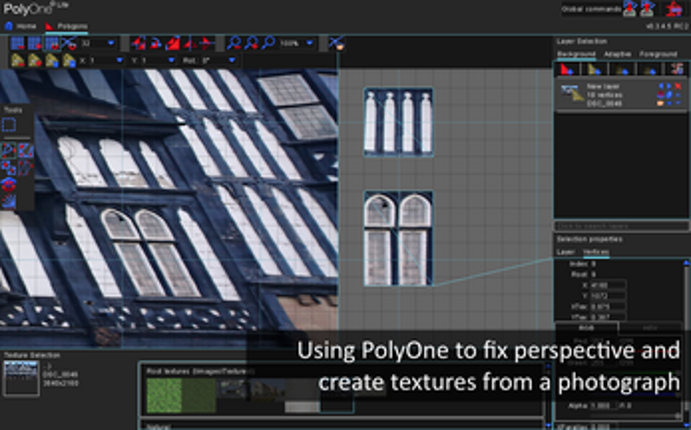Open the X value dropdown in toolbar
This screenshot has height=430, width=691.
pos(119,60)
